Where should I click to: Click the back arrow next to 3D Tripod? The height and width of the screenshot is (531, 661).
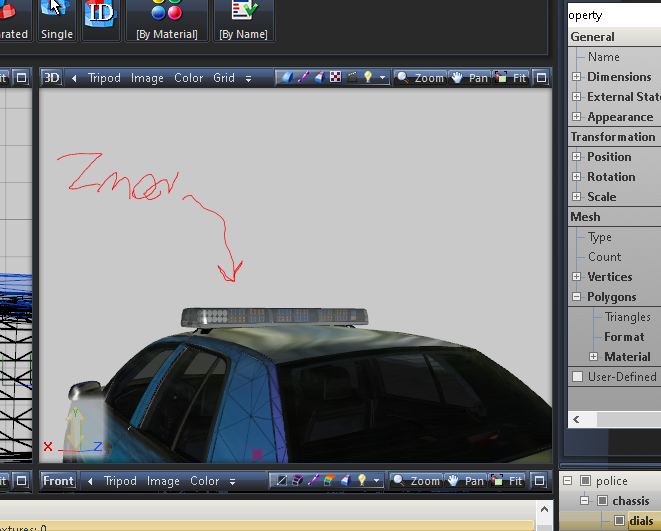point(74,78)
